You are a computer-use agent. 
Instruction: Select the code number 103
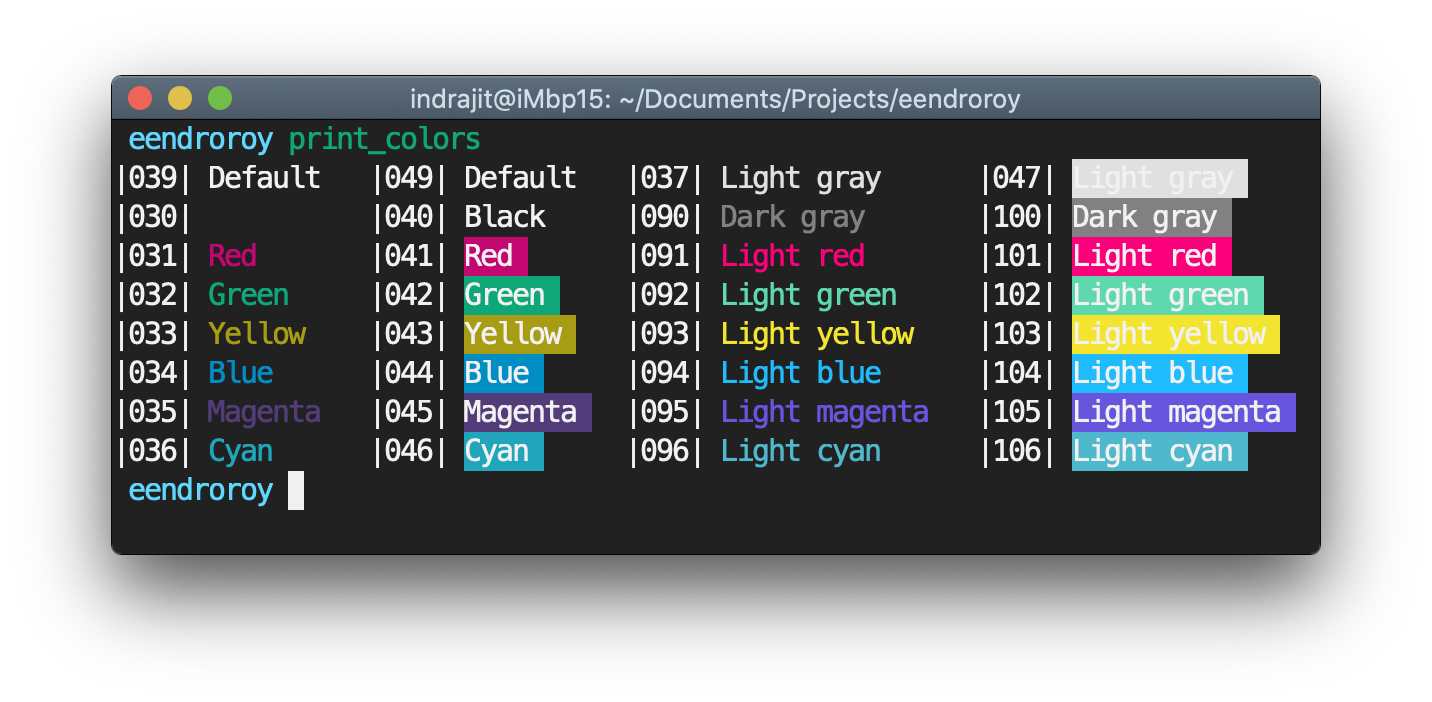pos(1017,334)
